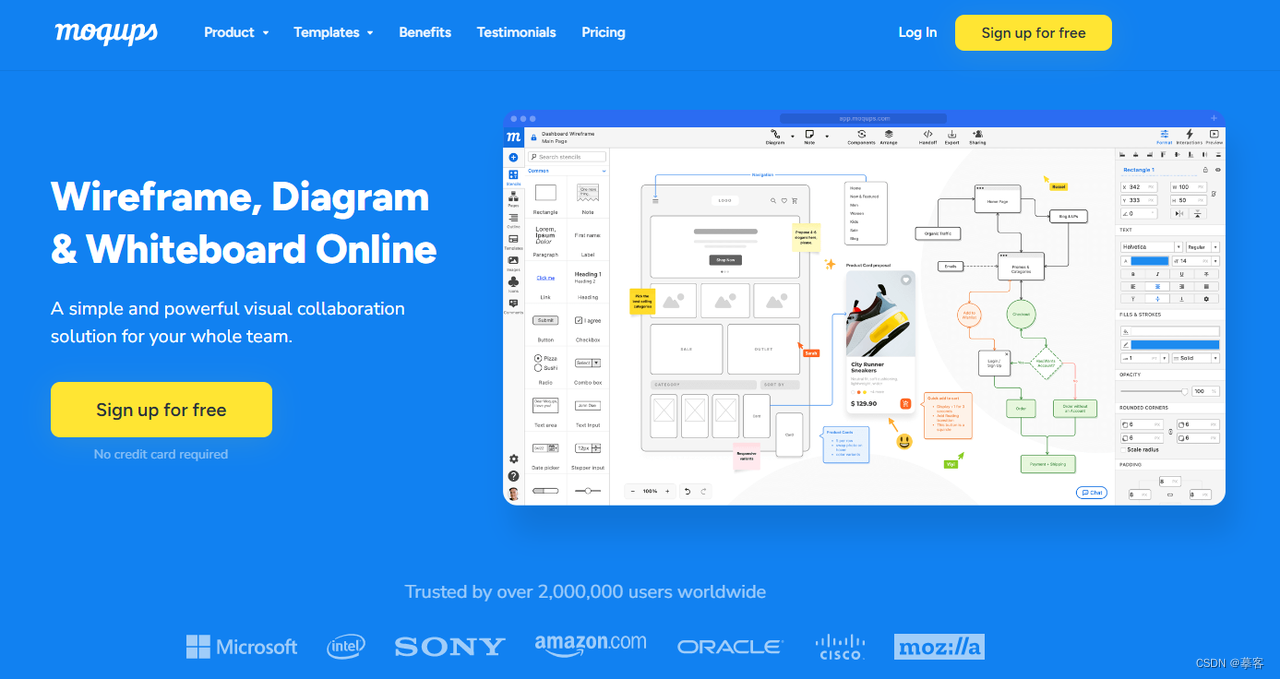1280x679 pixels.
Task: Open the Components toolbar icon
Action: (x=861, y=137)
